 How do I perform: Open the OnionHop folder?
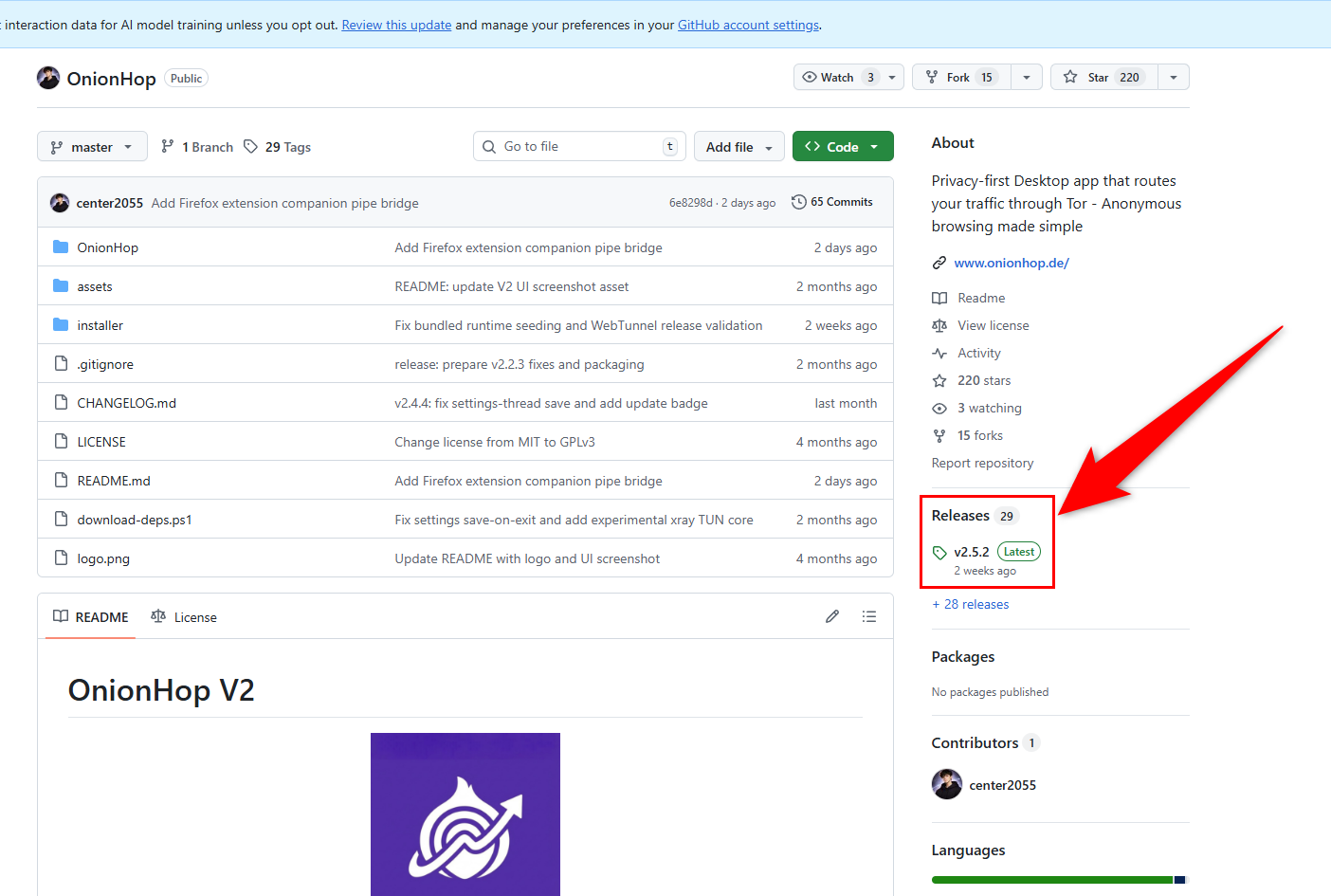tap(108, 247)
